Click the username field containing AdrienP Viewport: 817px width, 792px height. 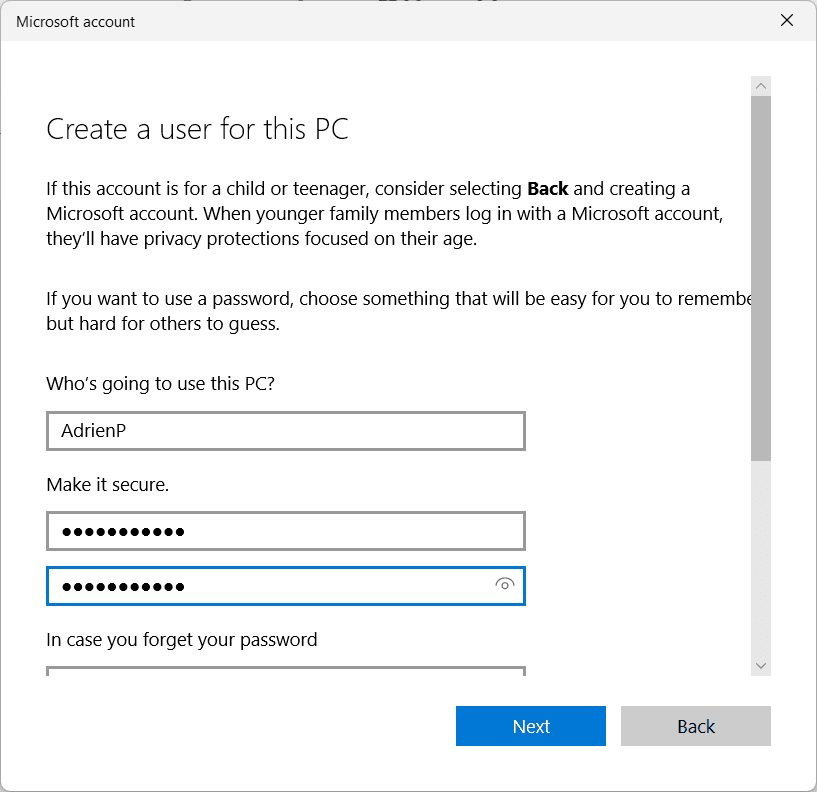(286, 431)
